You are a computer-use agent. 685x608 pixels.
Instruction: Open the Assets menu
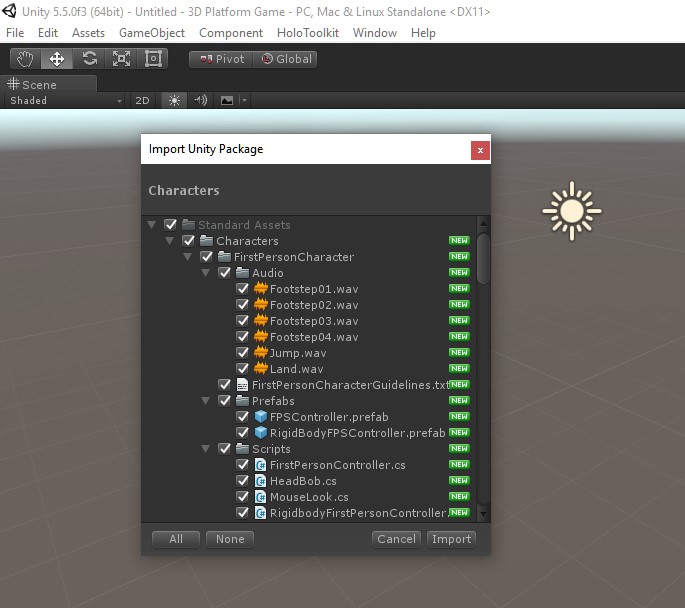(88, 33)
